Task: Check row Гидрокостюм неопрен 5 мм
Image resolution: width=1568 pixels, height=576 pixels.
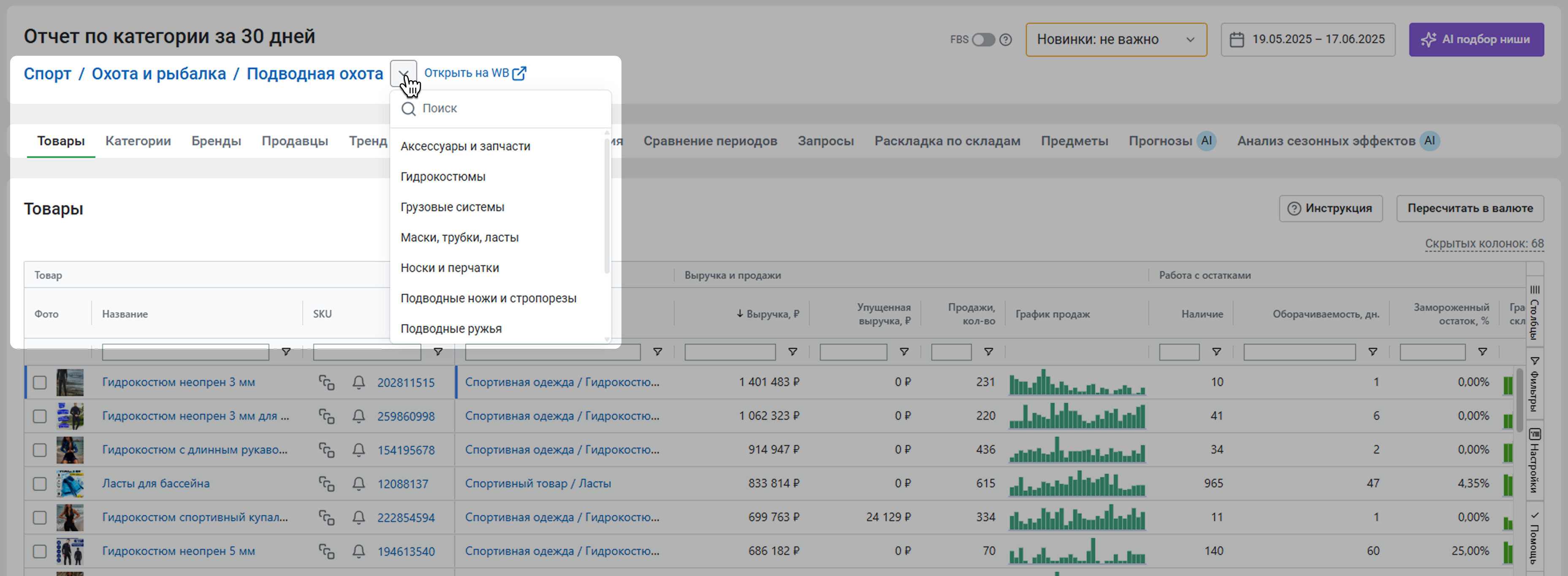Action: click(x=40, y=552)
